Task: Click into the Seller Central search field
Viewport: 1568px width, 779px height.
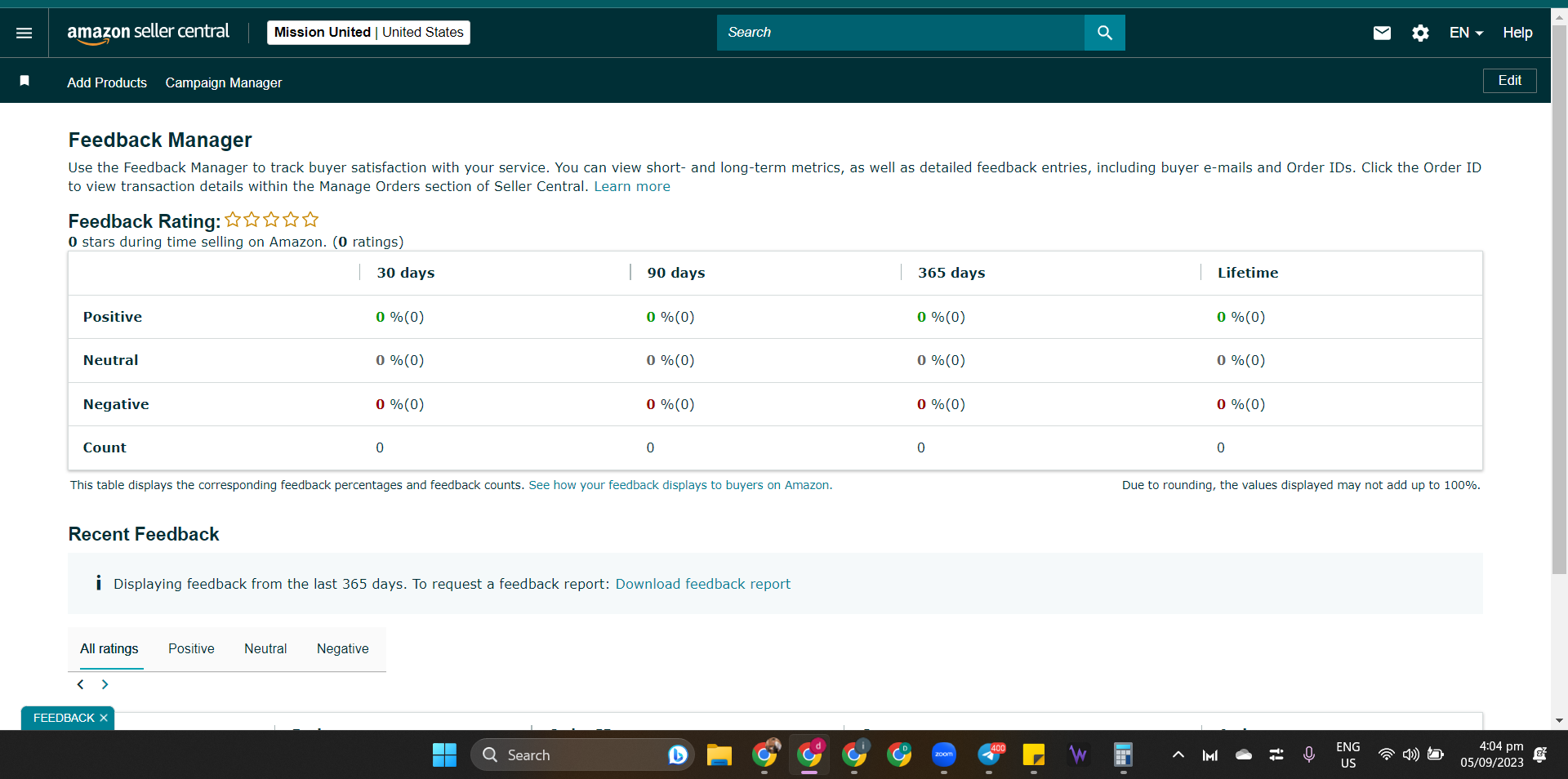Action: point(901,33)
